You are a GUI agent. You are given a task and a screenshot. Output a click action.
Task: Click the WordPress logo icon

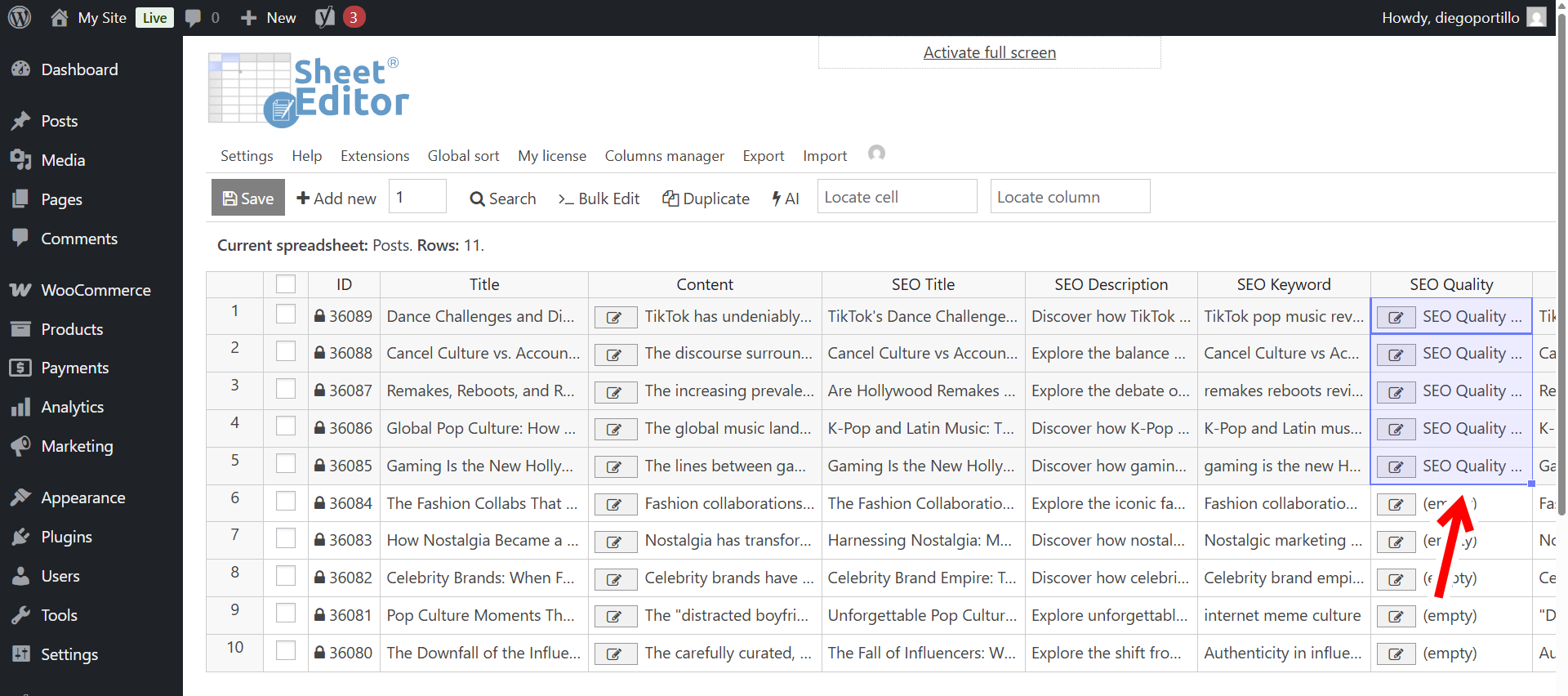[20, 17]
